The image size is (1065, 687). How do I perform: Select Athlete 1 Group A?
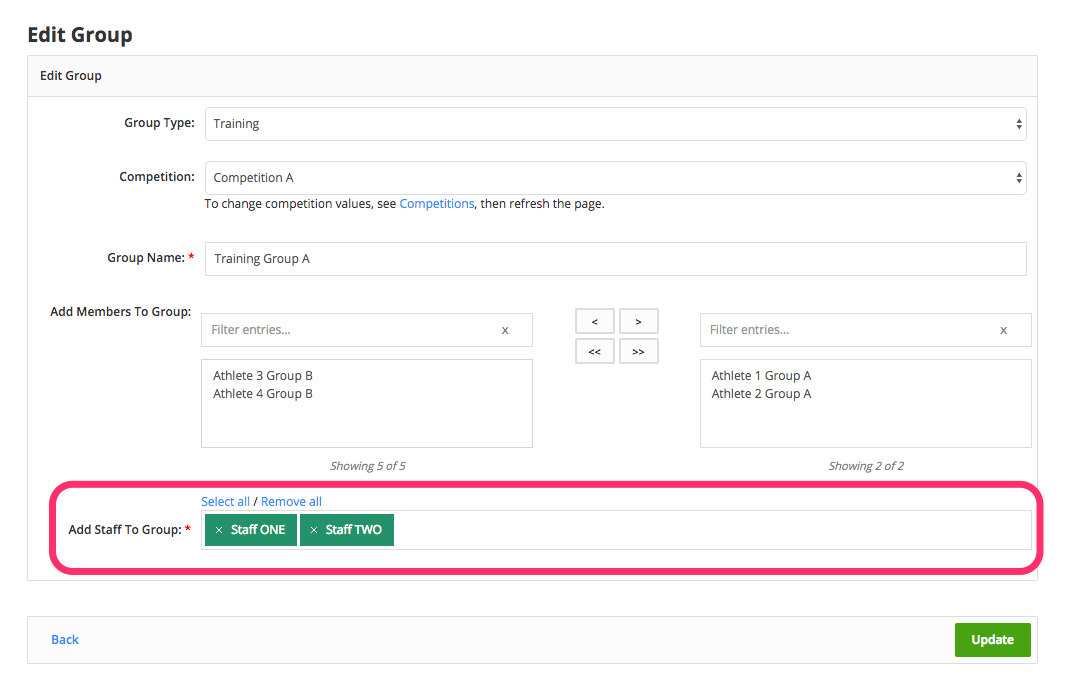761,376
